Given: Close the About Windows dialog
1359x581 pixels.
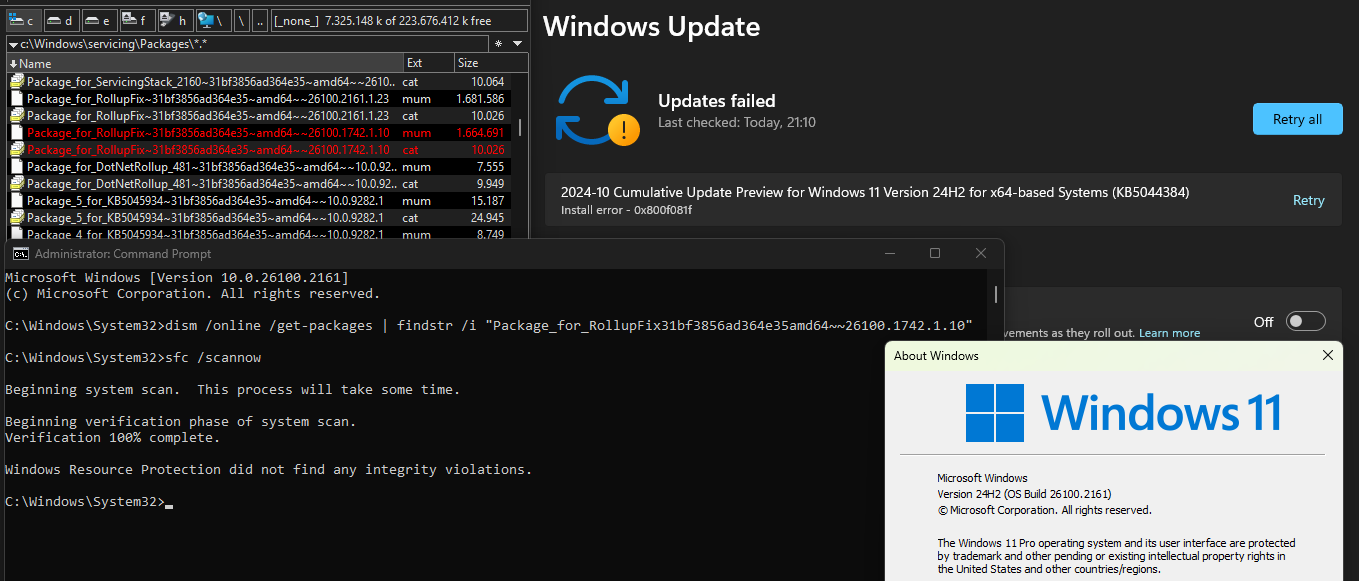Looking at the screenshot, I should 1327,355.
